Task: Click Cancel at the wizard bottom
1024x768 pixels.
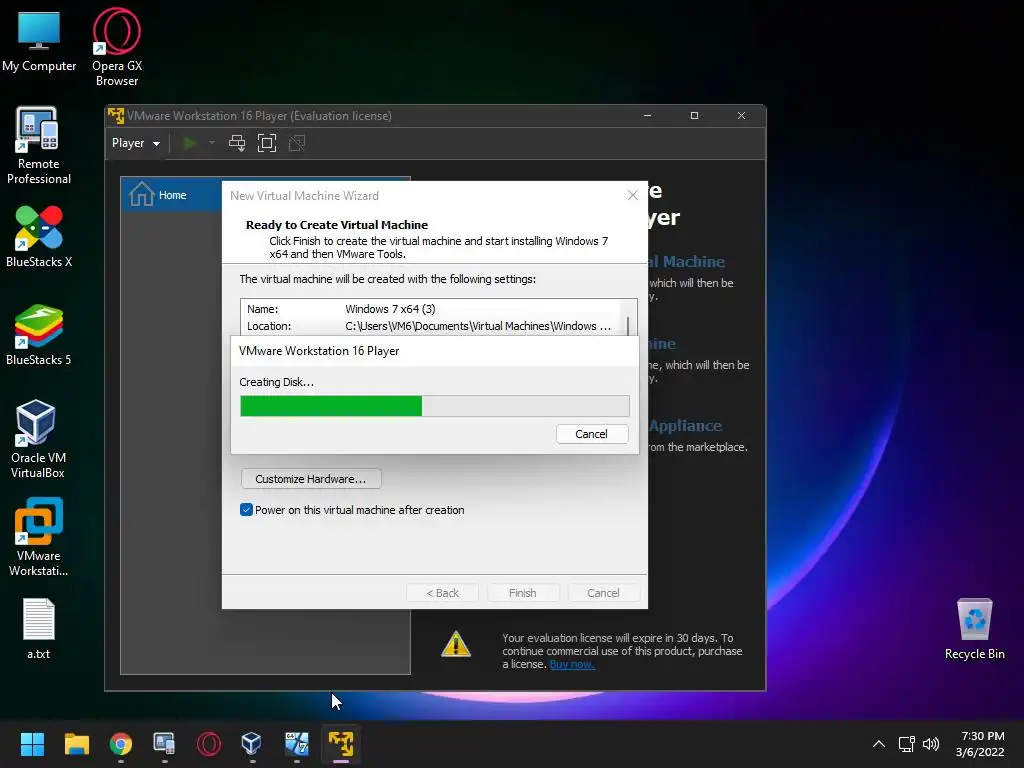Action: [x=603, y=592]
